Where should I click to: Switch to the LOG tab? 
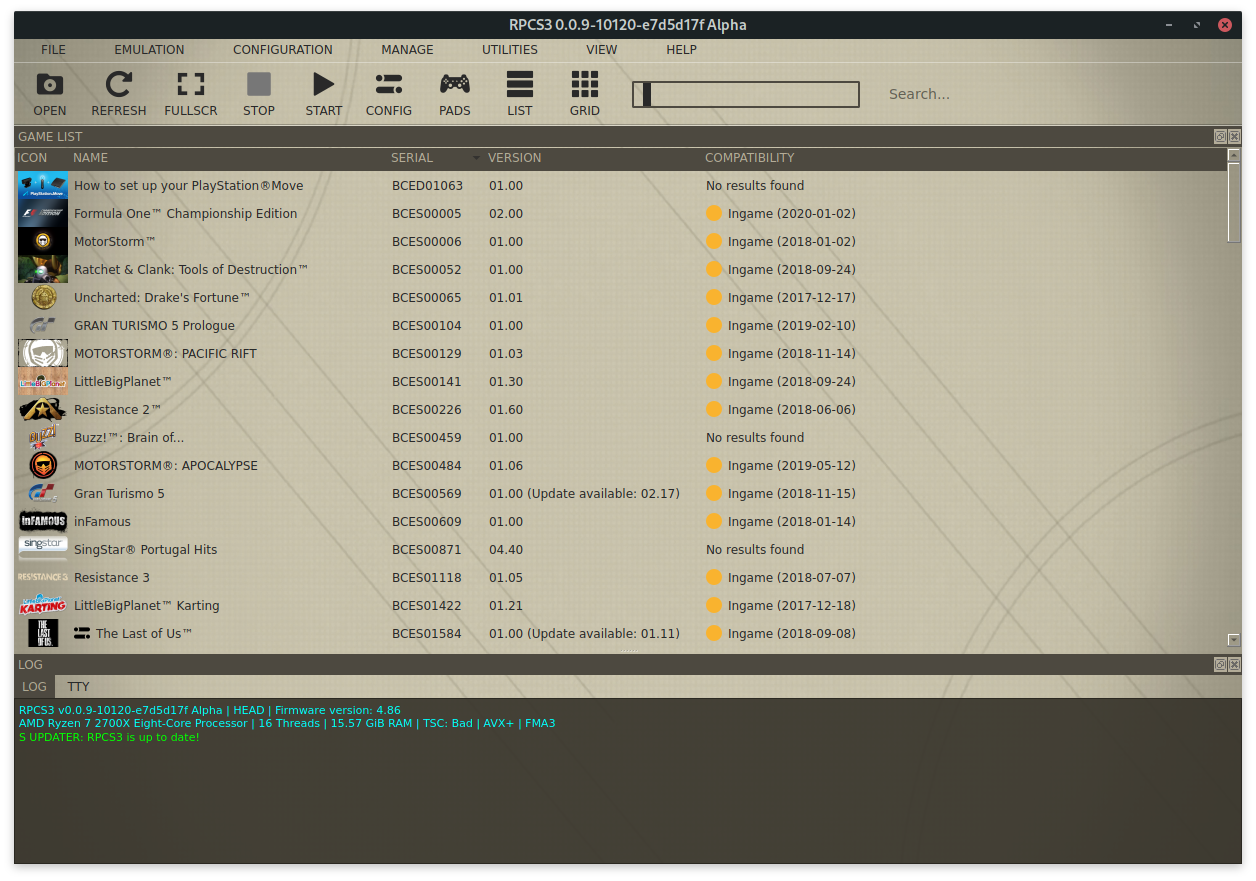tap(34, 687)
